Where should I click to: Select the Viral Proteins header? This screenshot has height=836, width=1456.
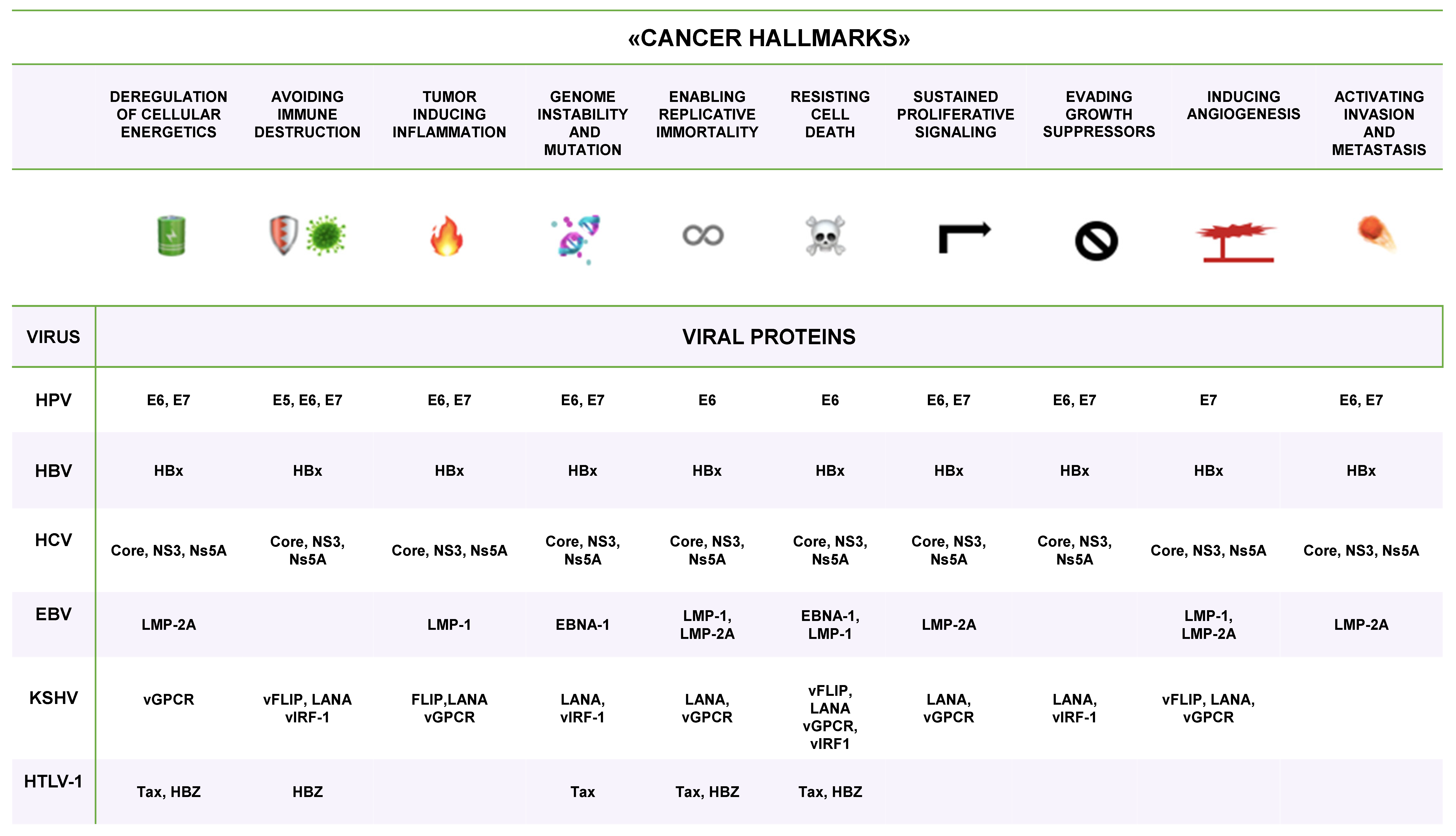click(769, 337)
